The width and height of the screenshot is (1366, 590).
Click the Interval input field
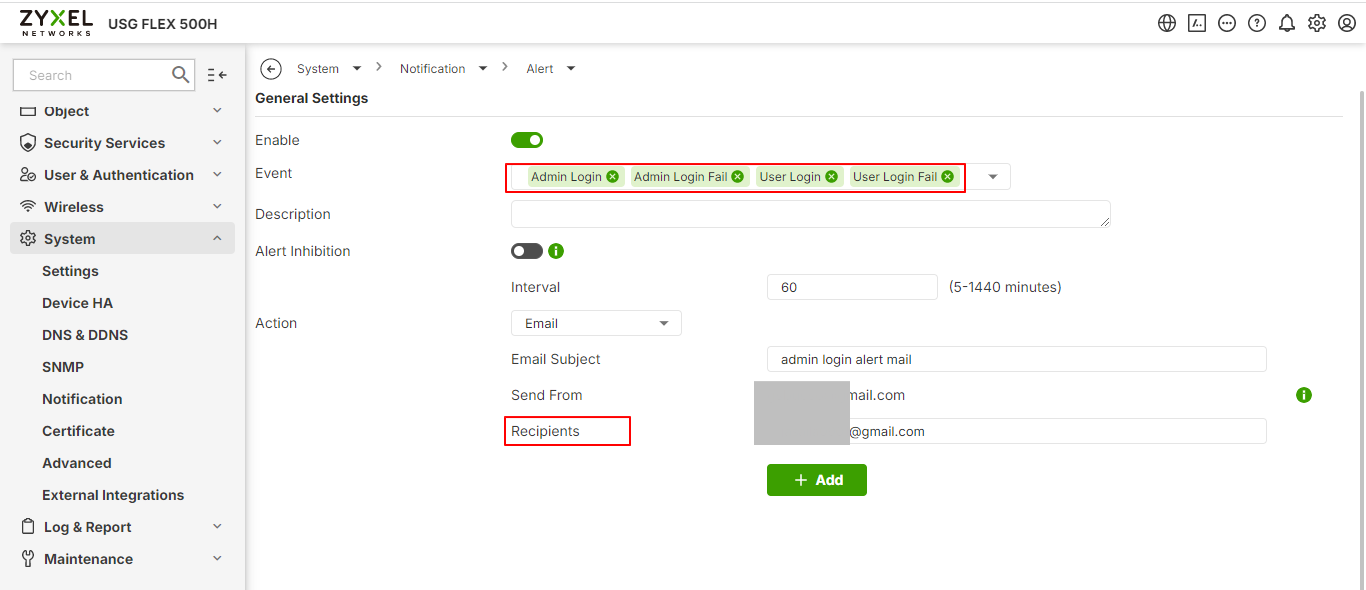[852, 287]
